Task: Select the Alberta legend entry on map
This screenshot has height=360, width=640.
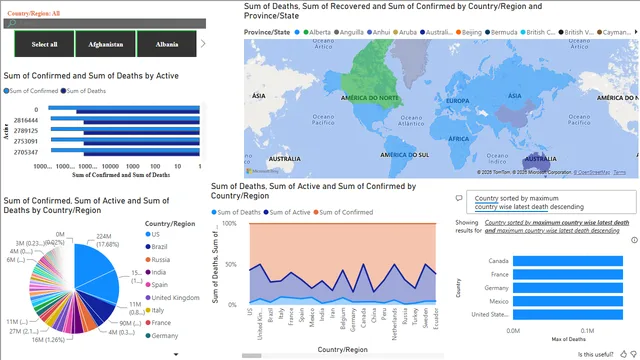Action: (317, 32)
